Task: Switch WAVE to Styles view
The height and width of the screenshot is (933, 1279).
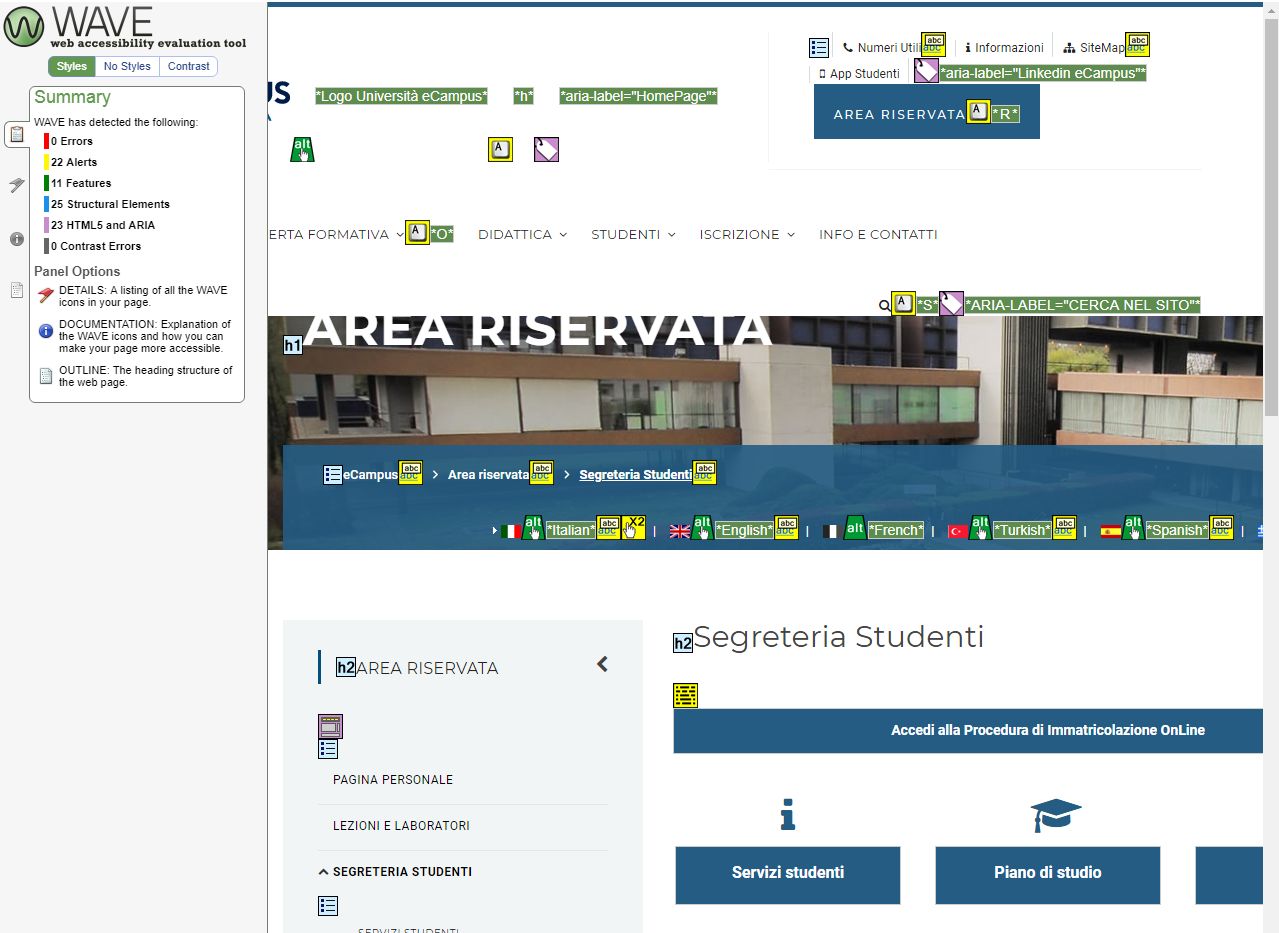Action: tap(72, 66)
